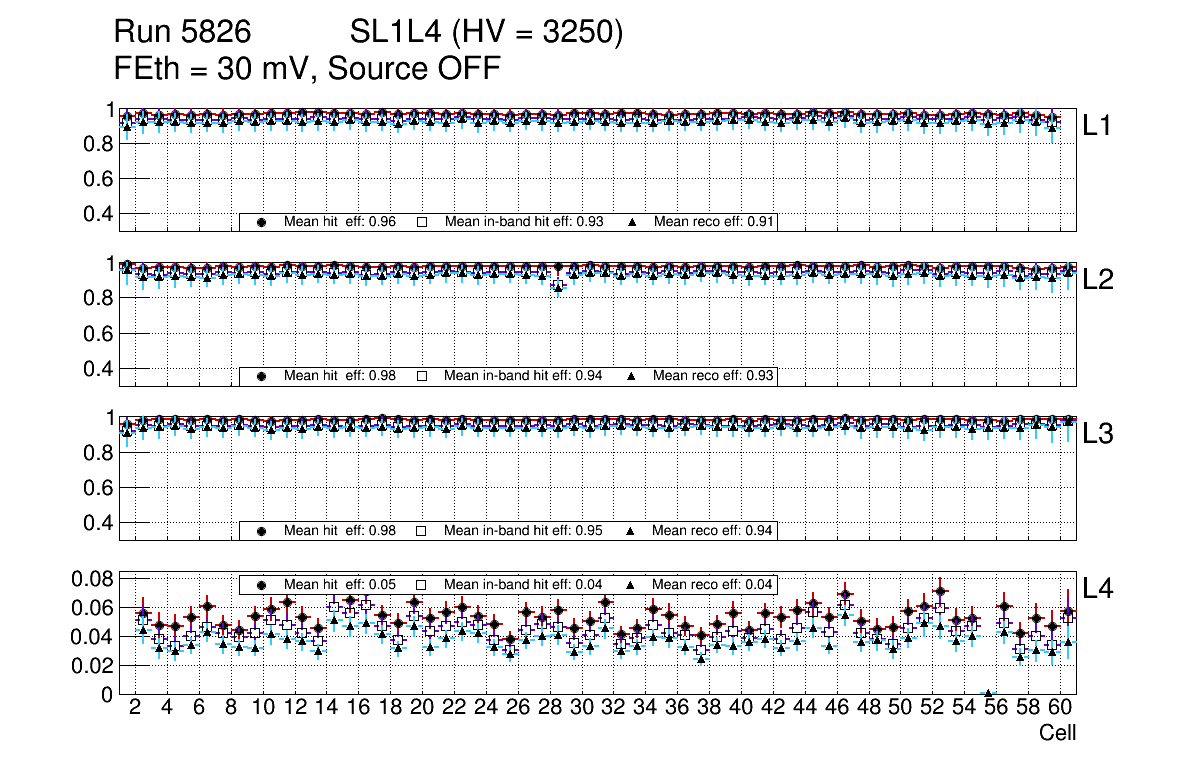Viewport: 1196px width, 772px height.
Task: Click the open square legend marker in L1
Action: pos(422,222)
